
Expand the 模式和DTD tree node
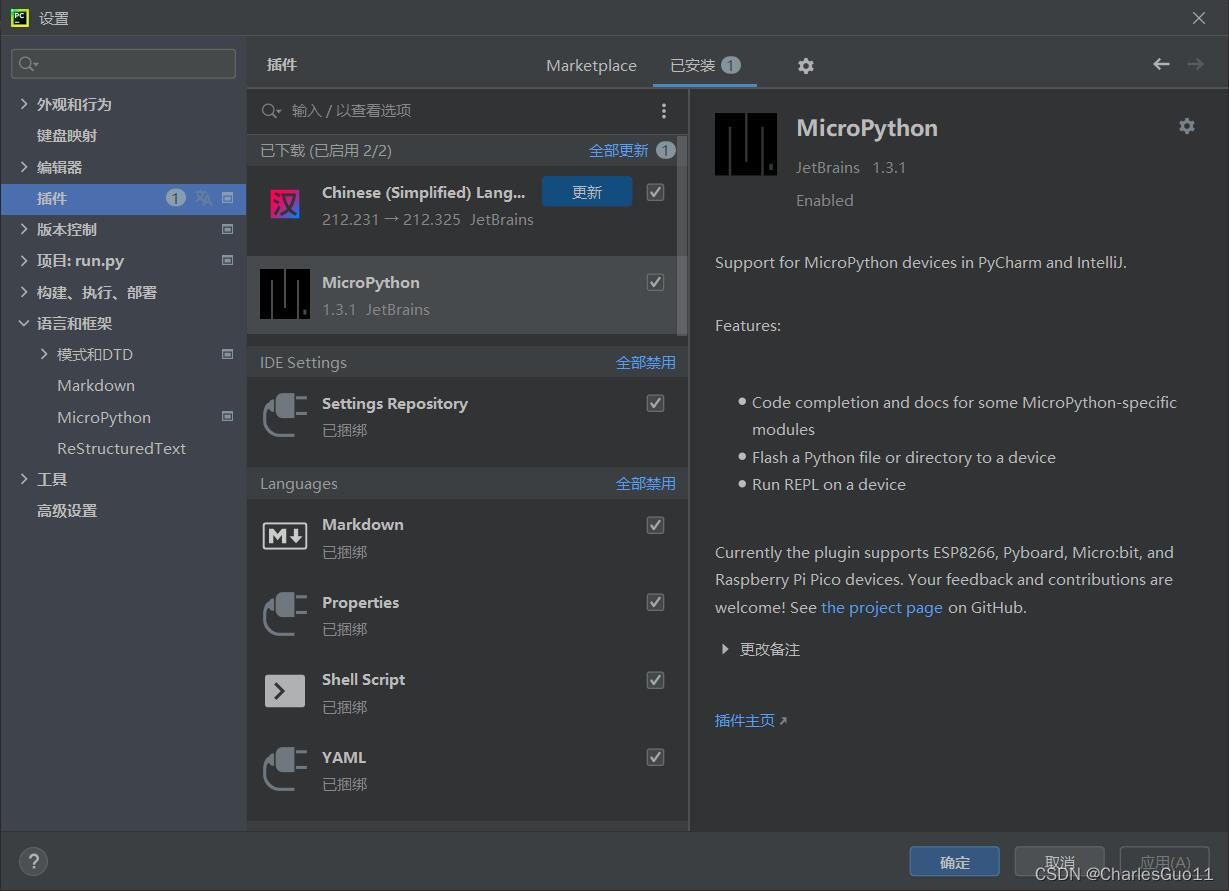coord(44,354)
